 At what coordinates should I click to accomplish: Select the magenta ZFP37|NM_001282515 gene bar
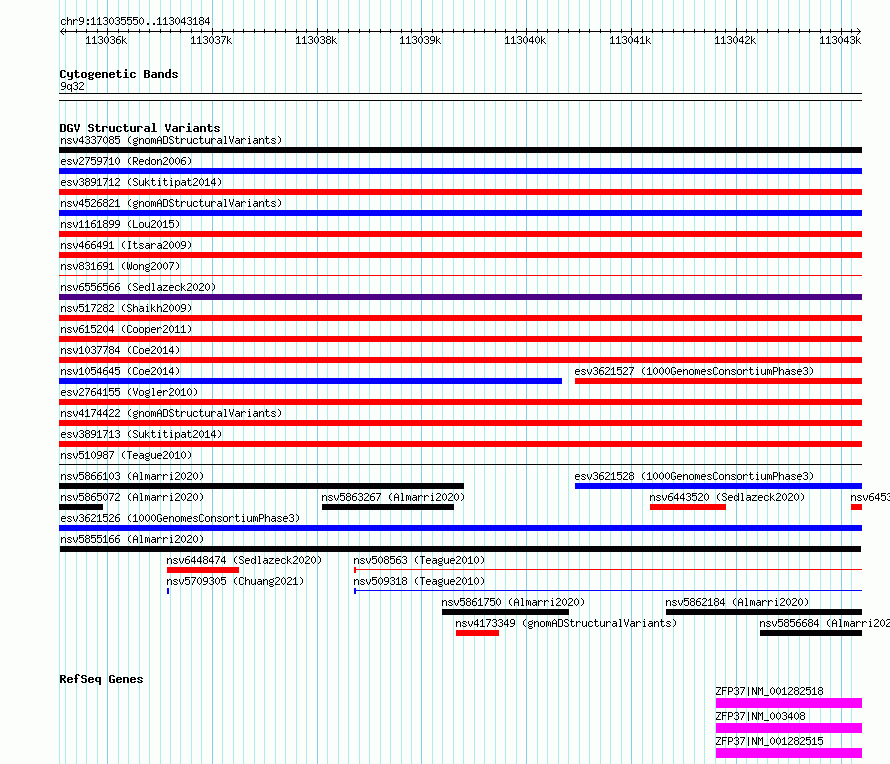click(x=789, y=753)
